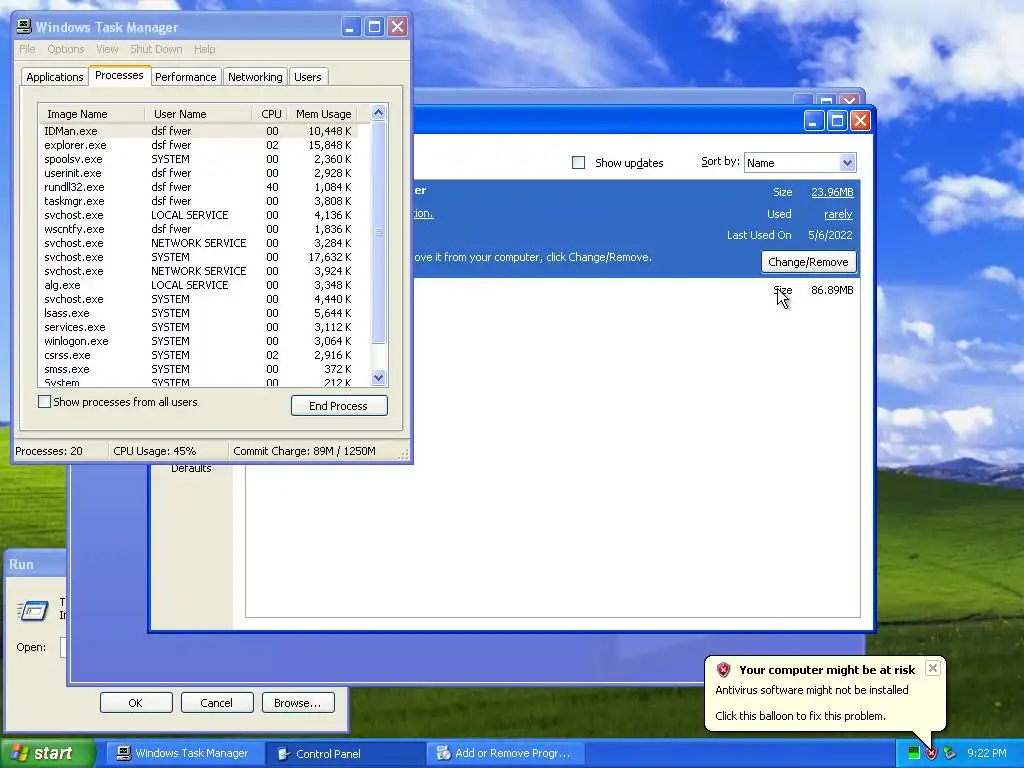1024x768 pixels.
Task: Toggle the Show updates checkbox
Action: point(579,163)
